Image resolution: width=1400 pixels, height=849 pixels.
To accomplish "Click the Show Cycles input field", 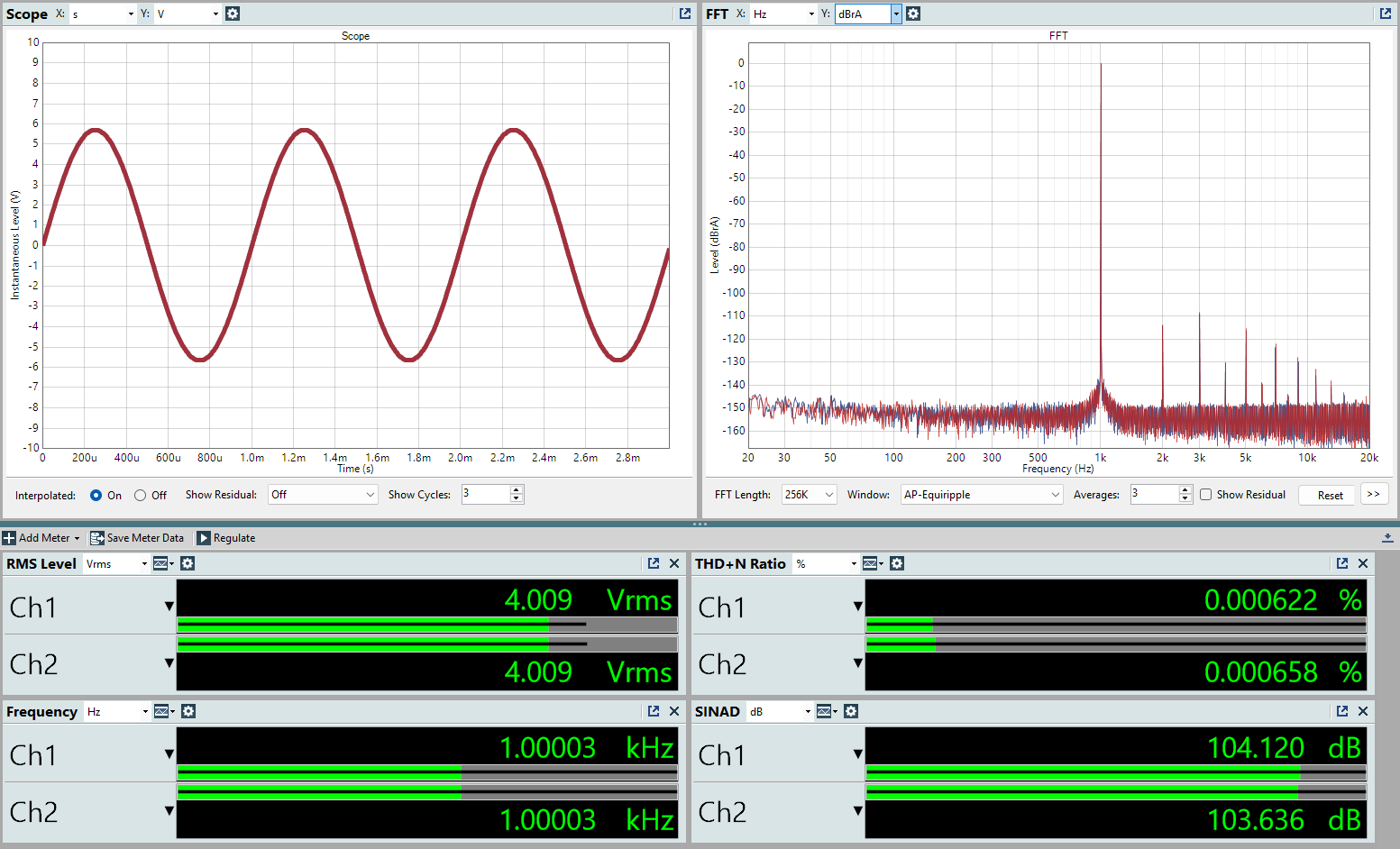I will point(485,494).
